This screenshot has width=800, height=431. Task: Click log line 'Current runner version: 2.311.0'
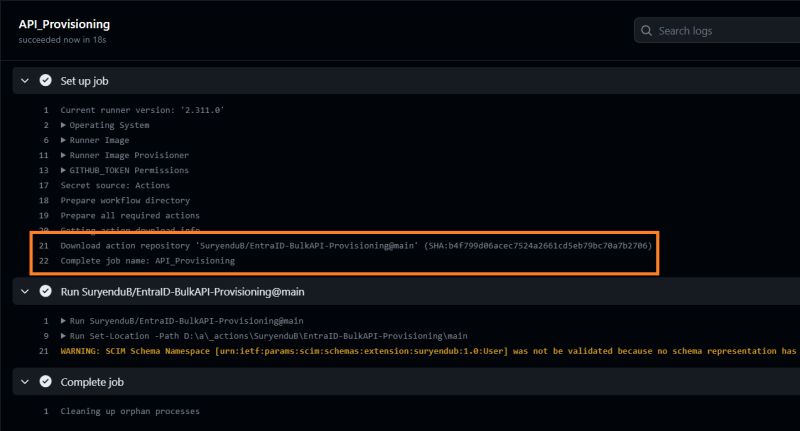142,110
